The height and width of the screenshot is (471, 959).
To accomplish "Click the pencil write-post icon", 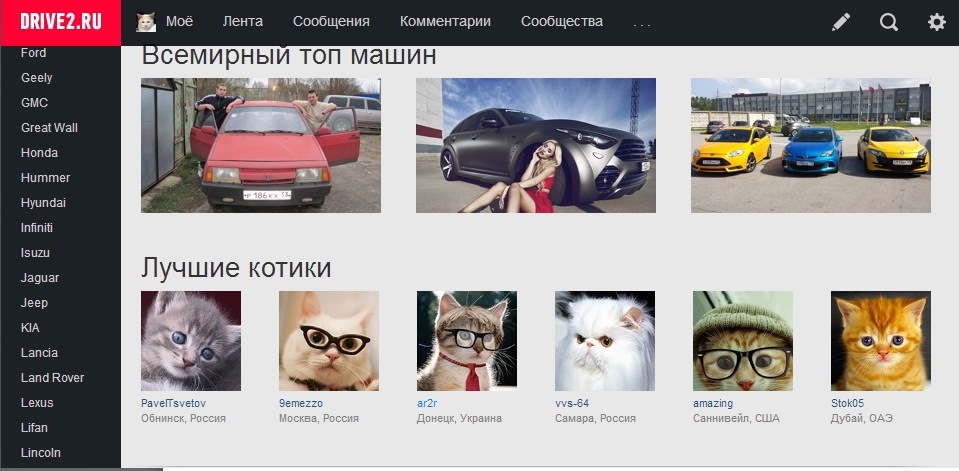I will 841,22.
